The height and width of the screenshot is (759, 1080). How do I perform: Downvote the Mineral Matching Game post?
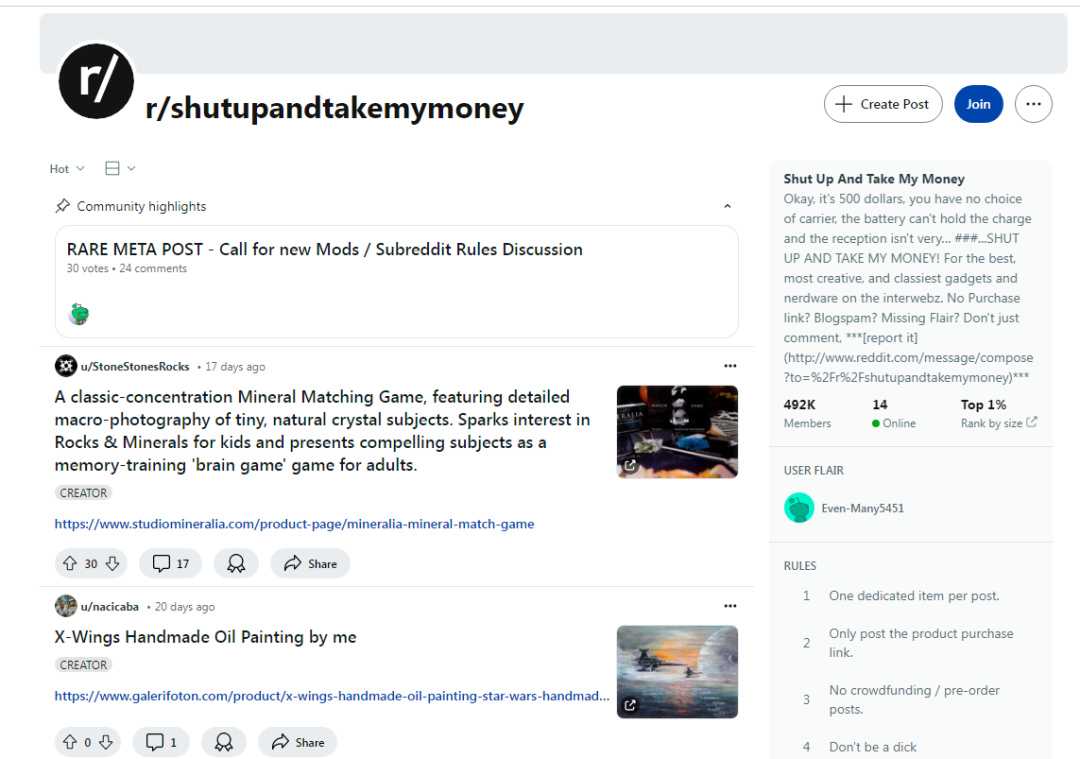click(112, 564)
